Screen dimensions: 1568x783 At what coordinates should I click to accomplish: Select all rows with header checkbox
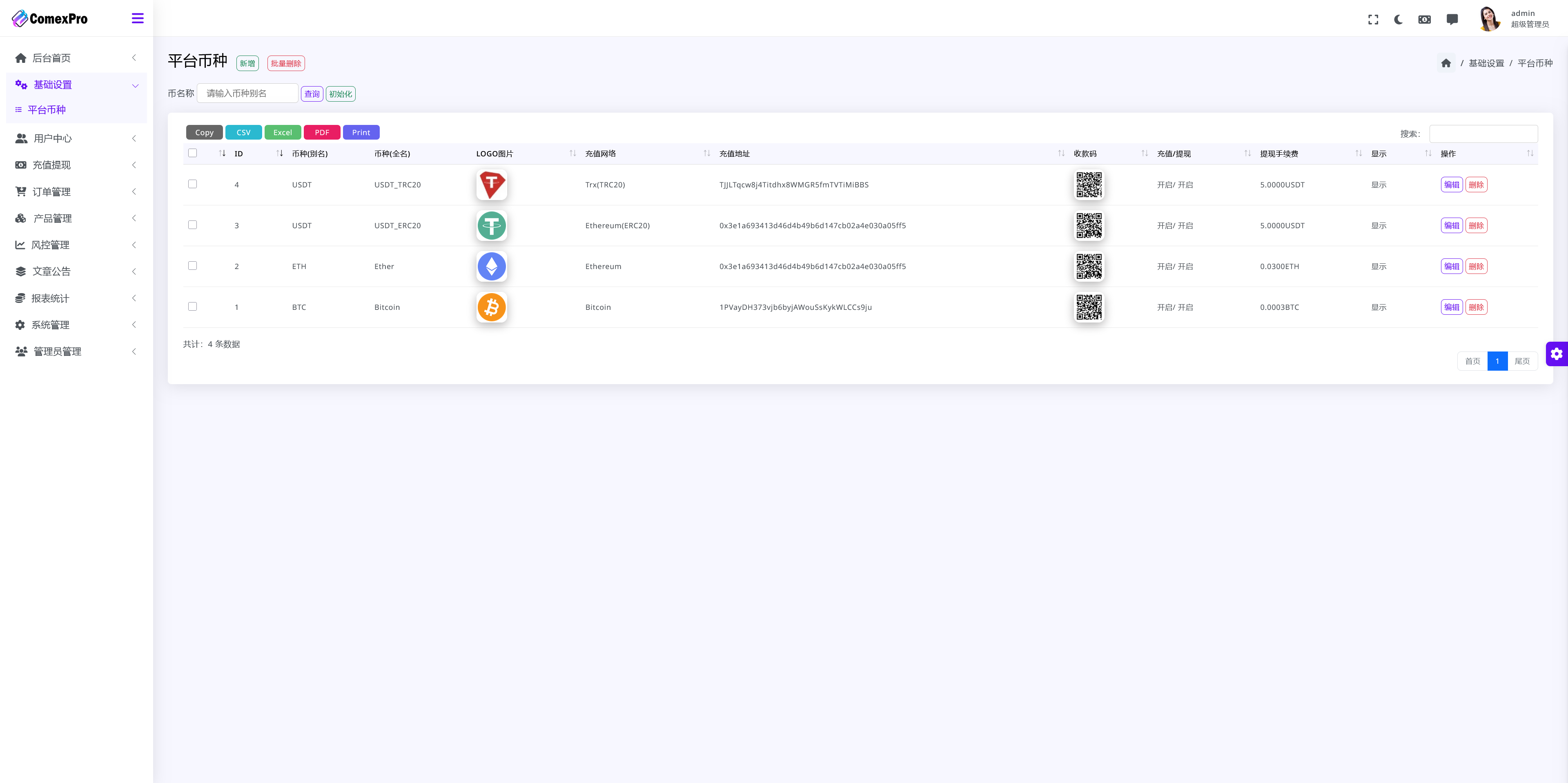(192, 153)
